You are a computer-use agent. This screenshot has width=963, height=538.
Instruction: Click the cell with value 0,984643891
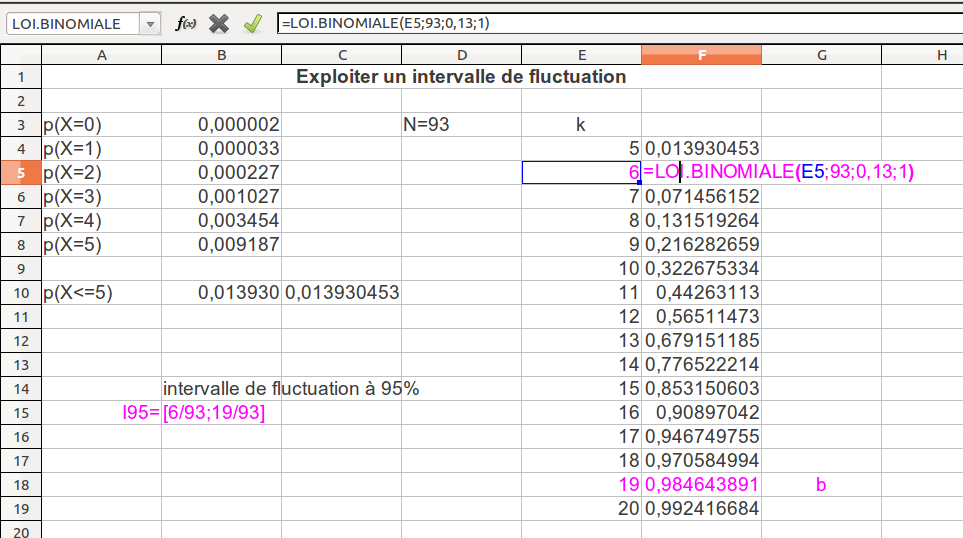(701, 485)
